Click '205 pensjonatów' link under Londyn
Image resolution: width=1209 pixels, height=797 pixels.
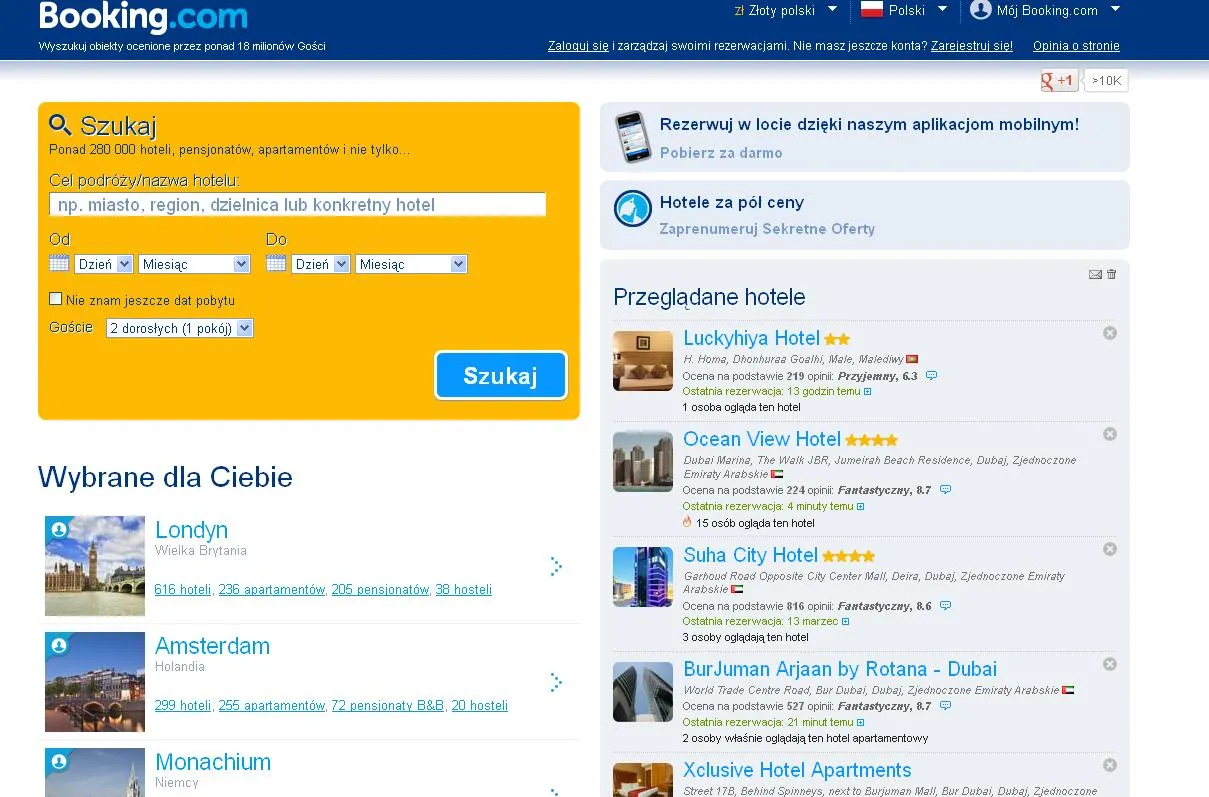click(380, 590)
